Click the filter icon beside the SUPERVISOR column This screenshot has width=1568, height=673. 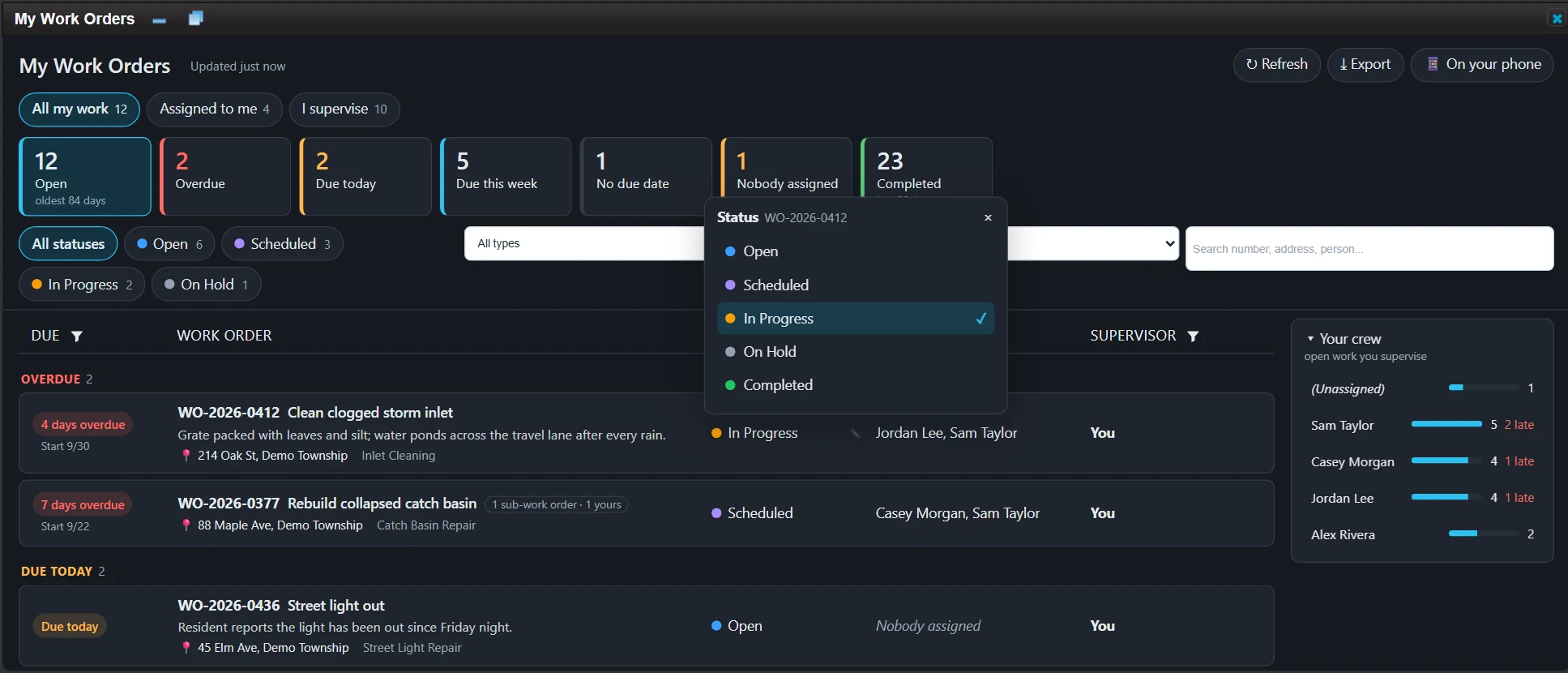coord(1193,336)
